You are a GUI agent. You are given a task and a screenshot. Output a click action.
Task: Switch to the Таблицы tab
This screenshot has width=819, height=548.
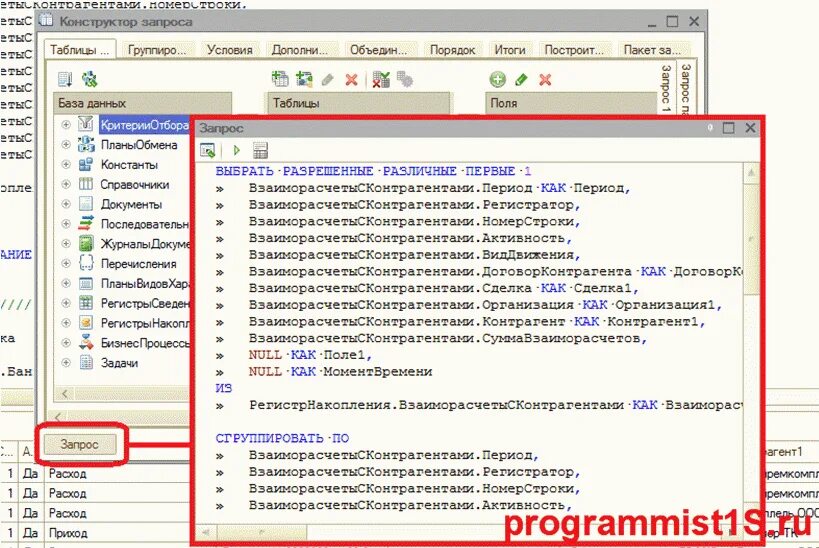(x=80, y=50)
